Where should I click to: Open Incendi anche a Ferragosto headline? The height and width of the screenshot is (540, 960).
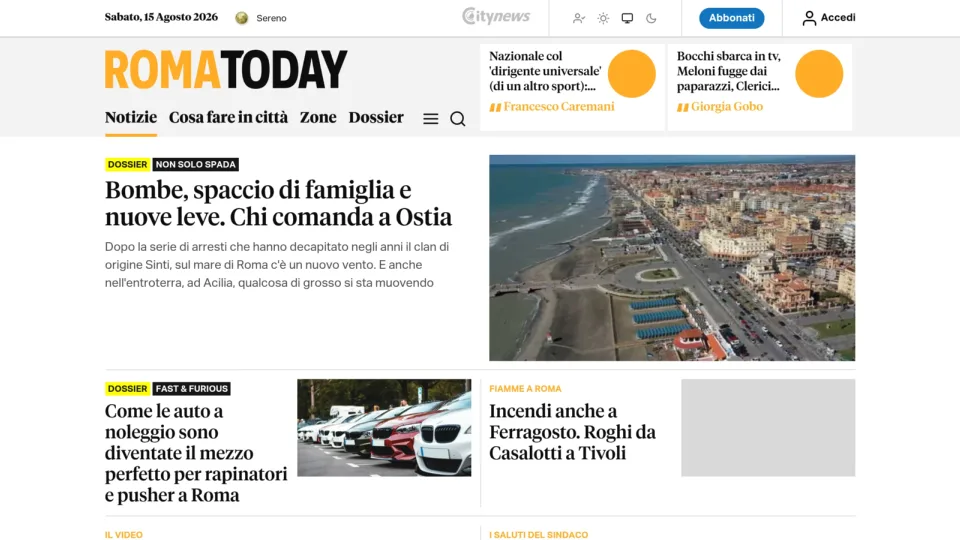click(572, 432)
